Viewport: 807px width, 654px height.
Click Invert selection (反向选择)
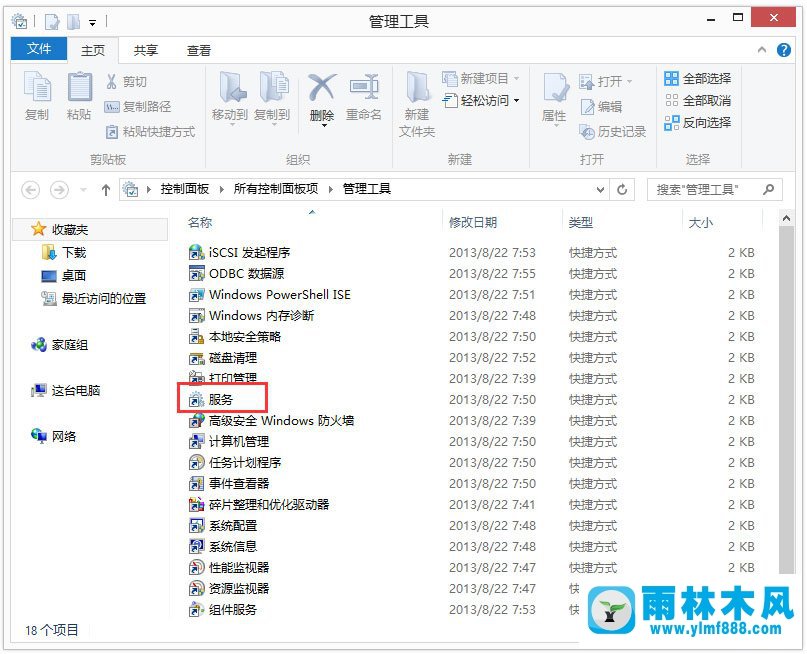[697, 122]
